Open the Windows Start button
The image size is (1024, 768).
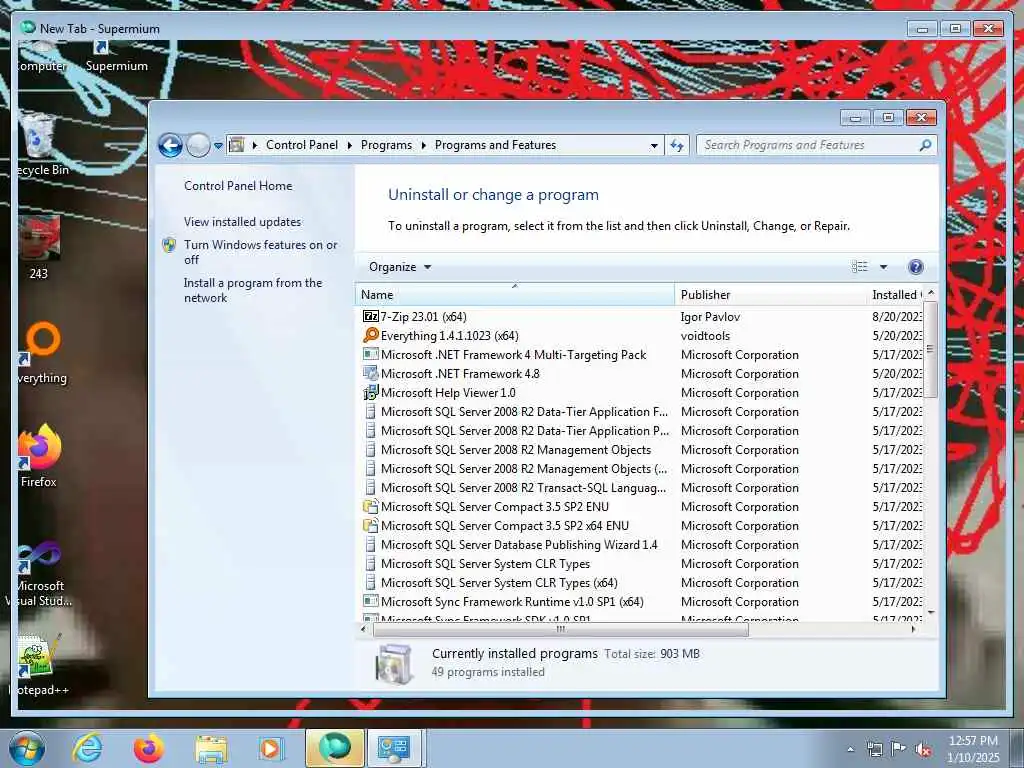(27, 748)
